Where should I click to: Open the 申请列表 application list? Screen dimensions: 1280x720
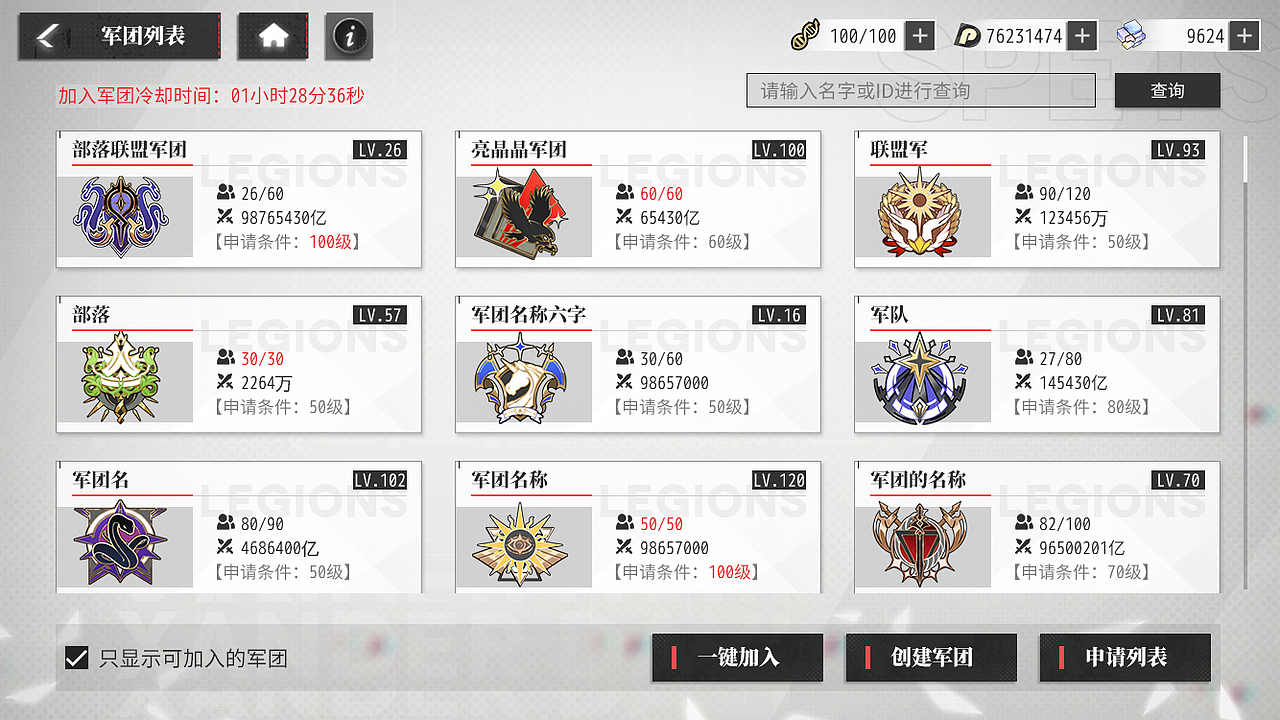coord(1125,657)
